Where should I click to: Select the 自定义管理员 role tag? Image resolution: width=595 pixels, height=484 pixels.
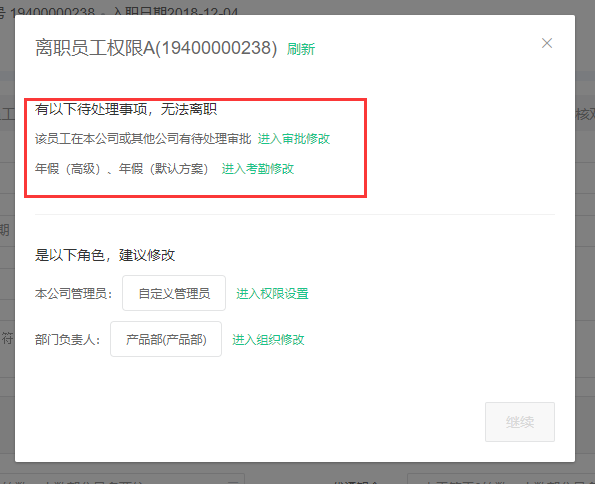click(x=174, y=293)
